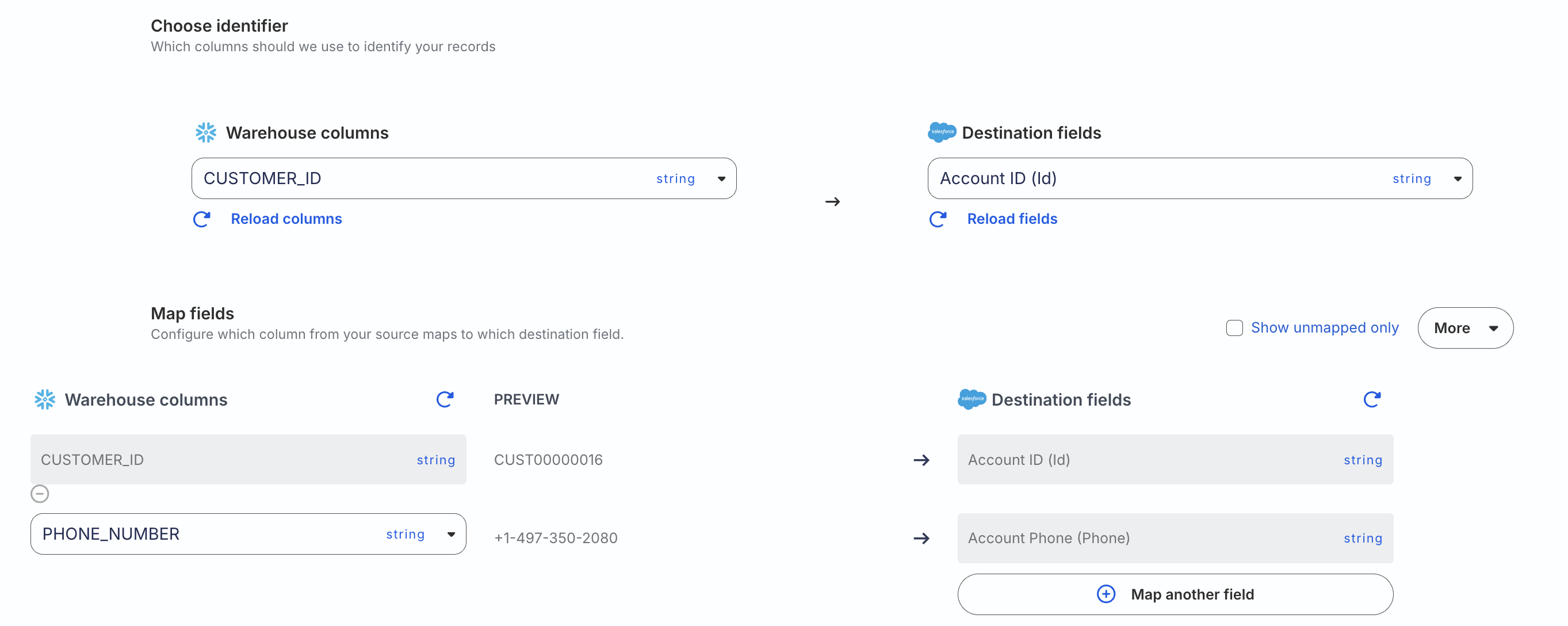Enable the Show unmapped only checkbox
The width and height of the screenshot is (1568, 626).
click(x=1234, y=328)
